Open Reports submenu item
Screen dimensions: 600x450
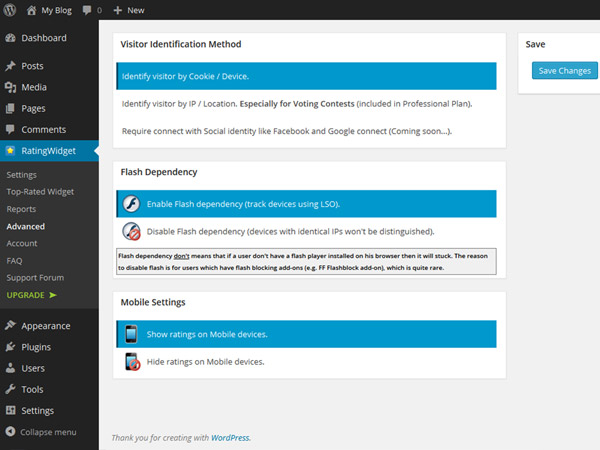pos(21,209)
